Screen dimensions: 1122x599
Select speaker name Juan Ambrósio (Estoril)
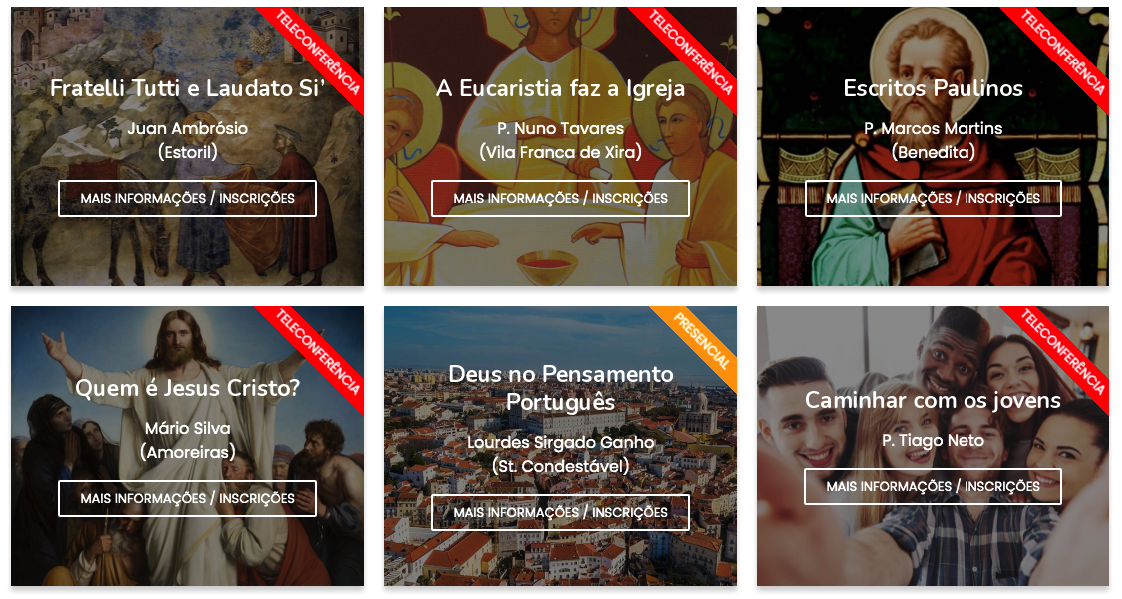187,140
